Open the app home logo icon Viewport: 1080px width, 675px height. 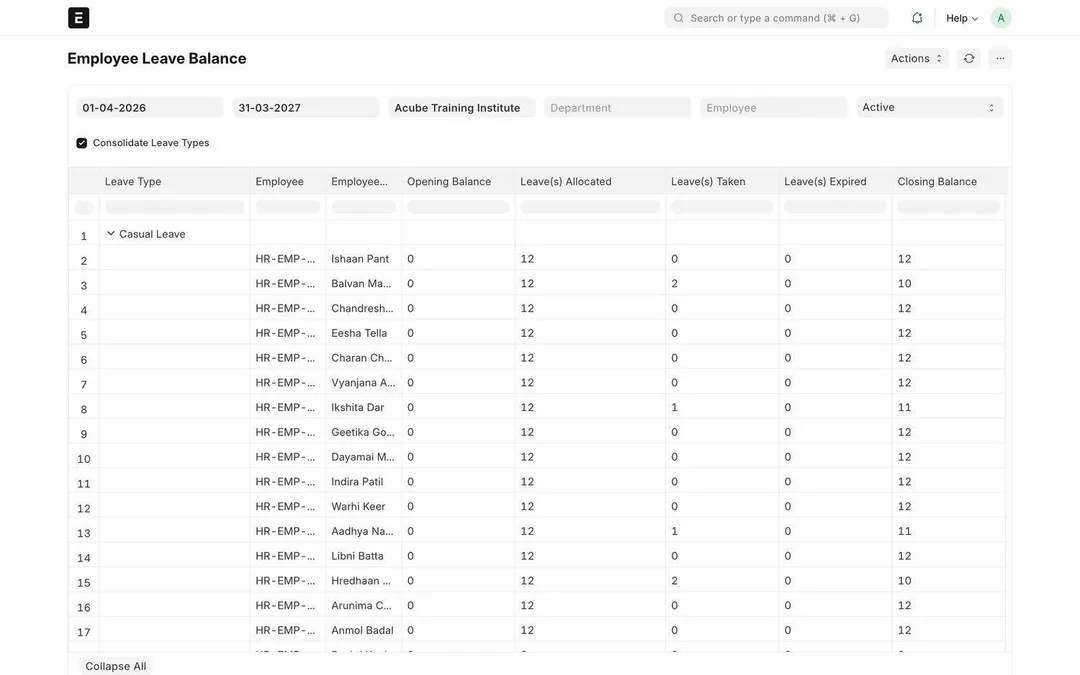tap(79, 18)
